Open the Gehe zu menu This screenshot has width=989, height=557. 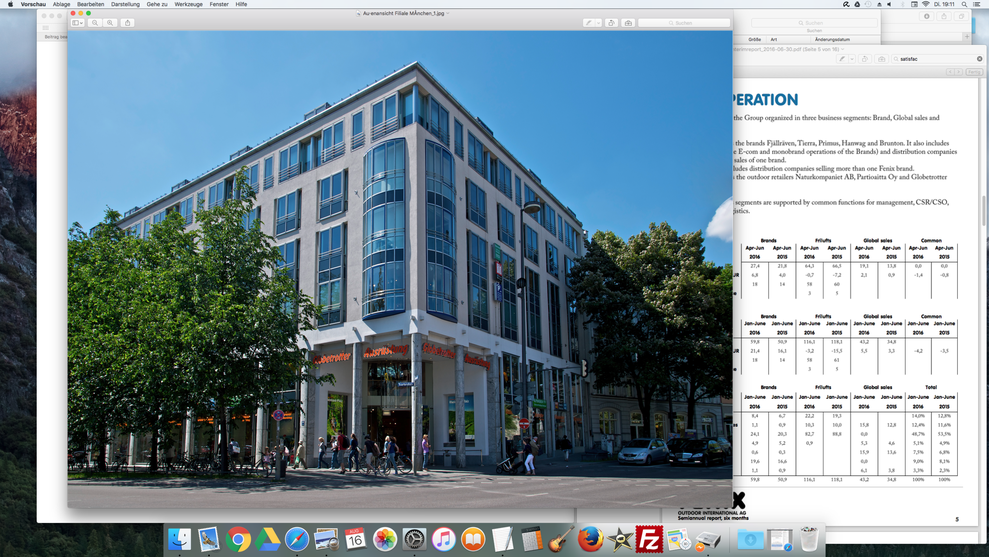[x=157, y=4]
